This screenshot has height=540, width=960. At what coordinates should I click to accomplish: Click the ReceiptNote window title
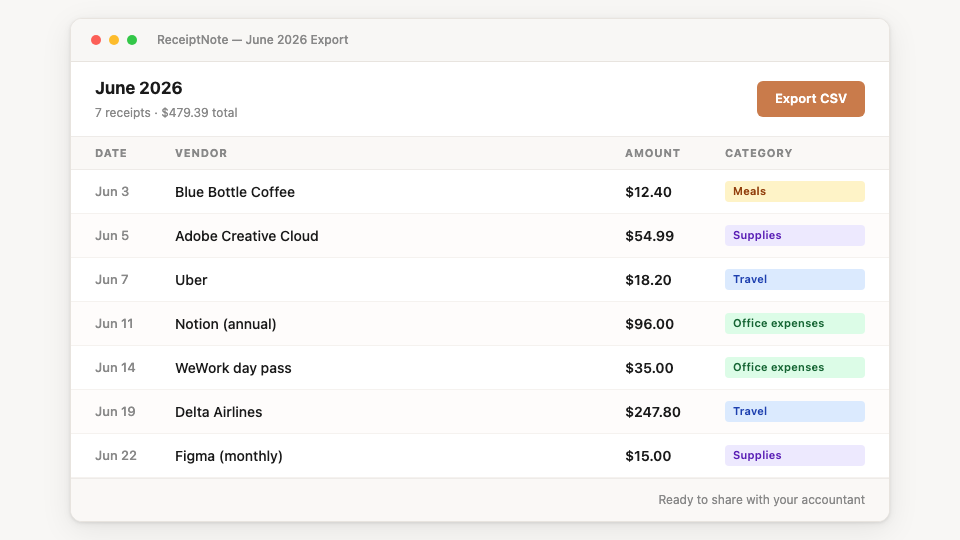tap(252, 40)
